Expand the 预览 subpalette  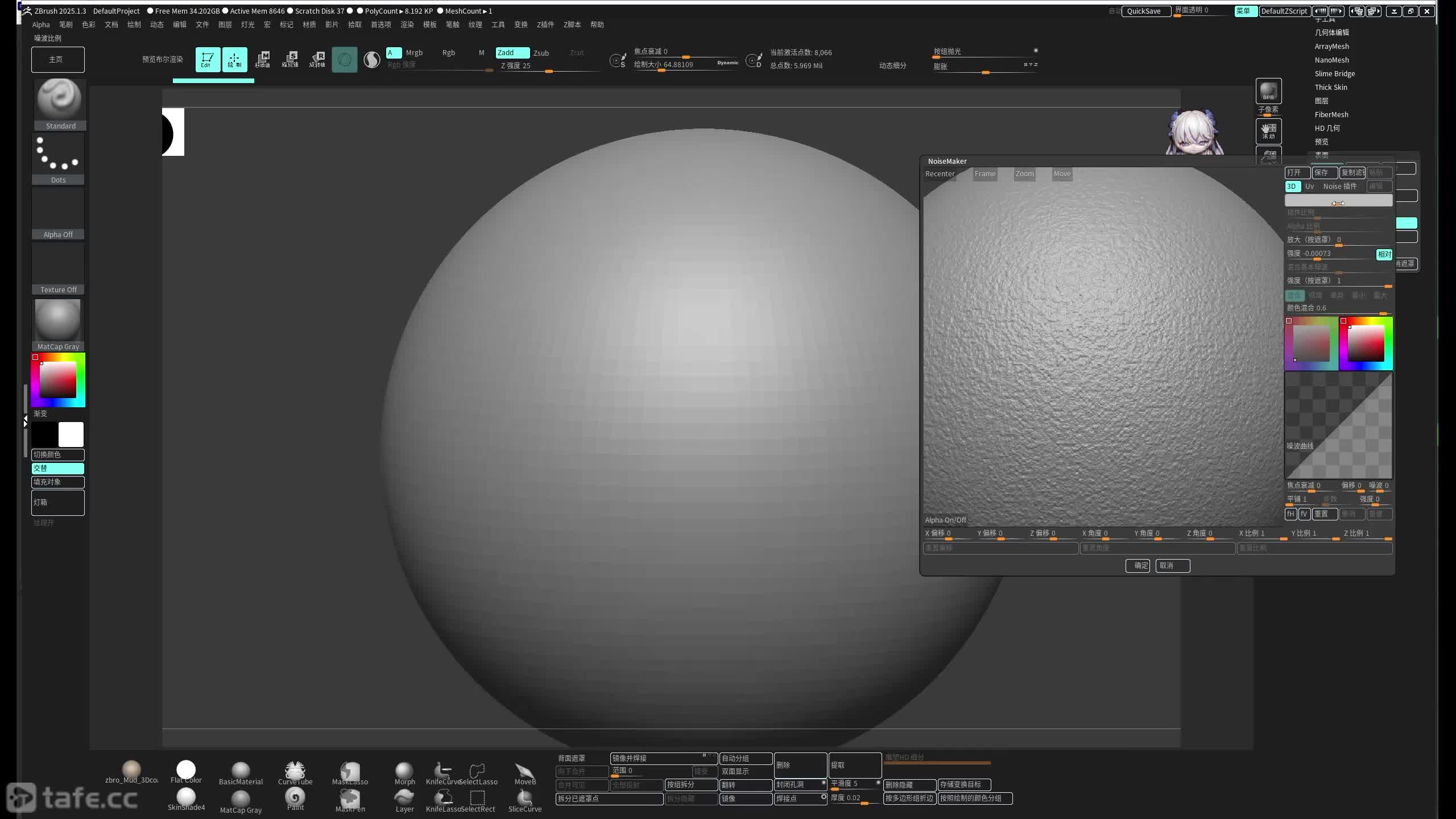[1321, 142]
